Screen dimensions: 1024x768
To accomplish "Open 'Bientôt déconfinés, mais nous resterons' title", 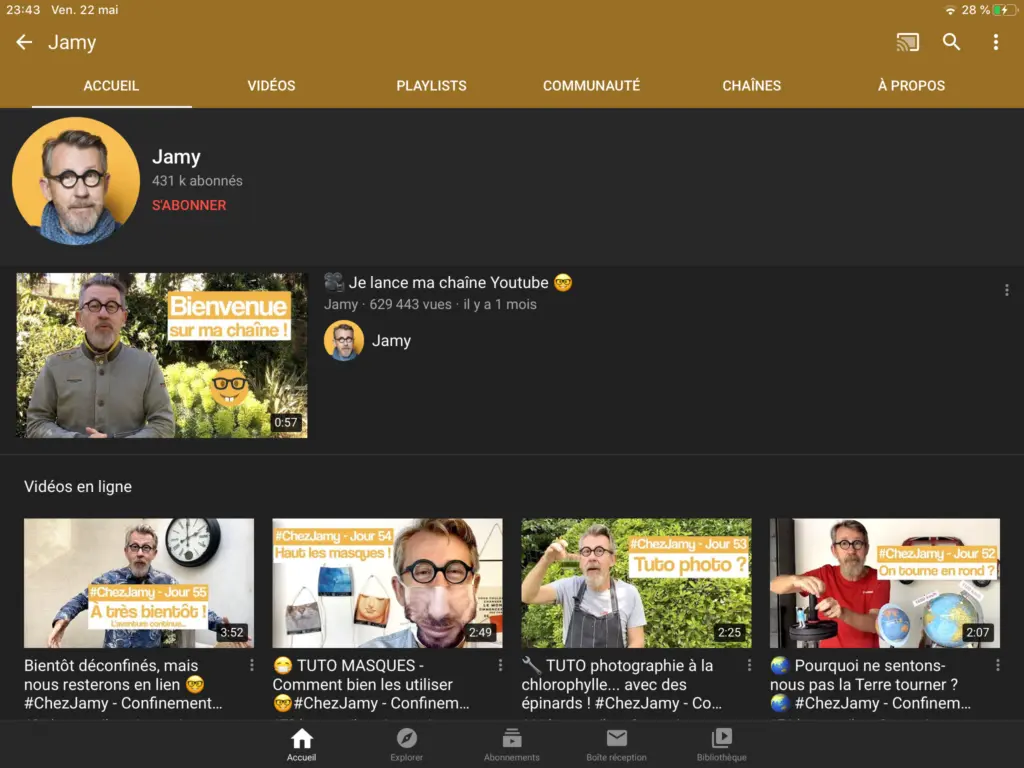I will [123, 684].
